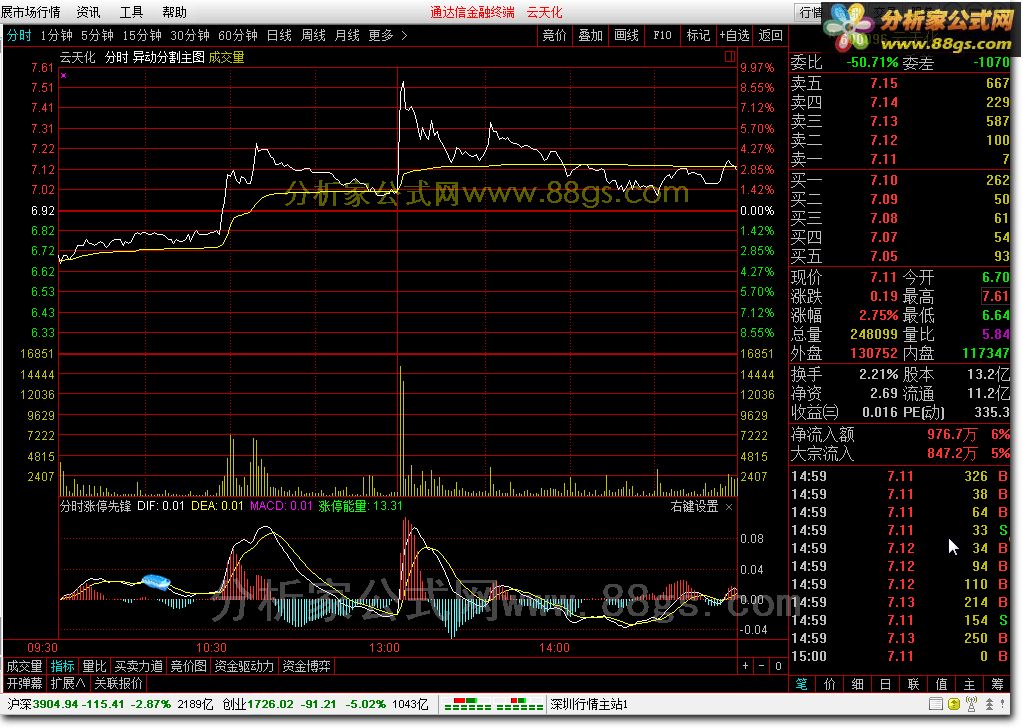Switch to the 60分钟 chart

[237, 35]
